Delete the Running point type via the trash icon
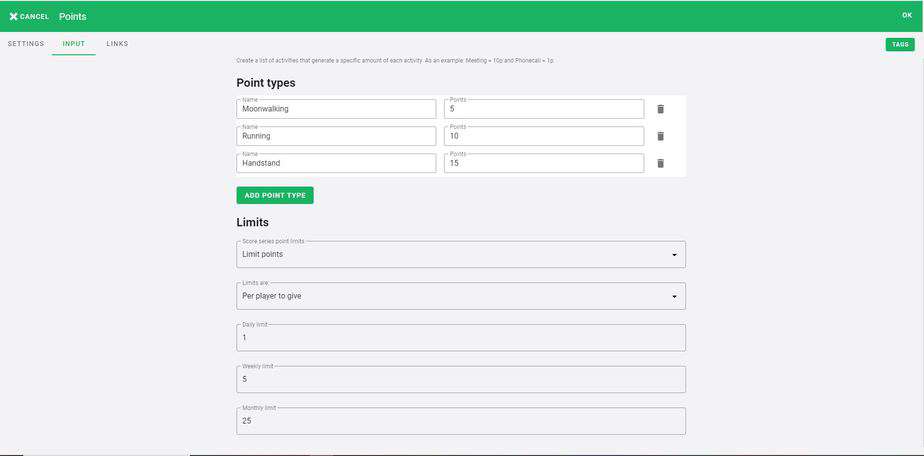The width and height of the screenshot is (924, 456). pos(661,136)
